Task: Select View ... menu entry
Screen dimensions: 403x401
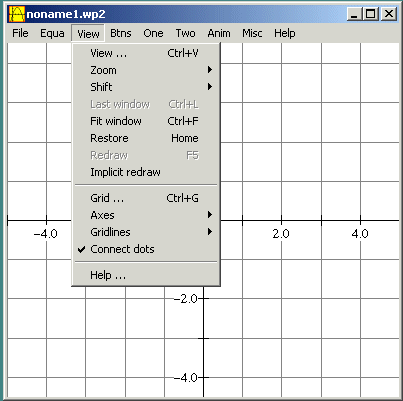Action: point(146,53)
